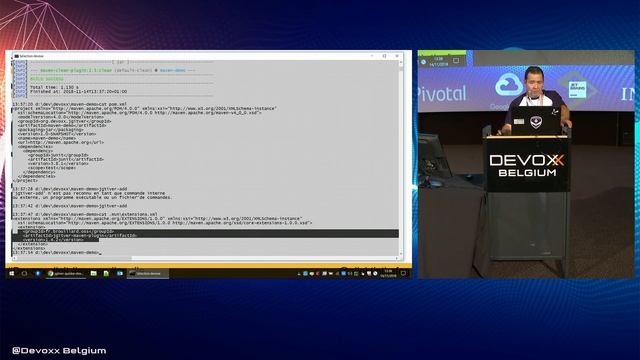The height and width of the screenshot is (360, 640).
Task: Open the notification center icon
Action: [x=403, y=273]
